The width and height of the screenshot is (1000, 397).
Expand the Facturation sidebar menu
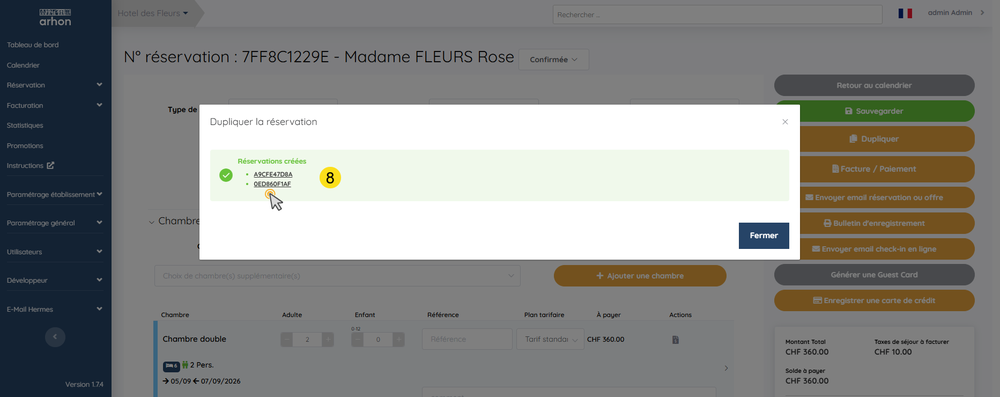[54, 105]
